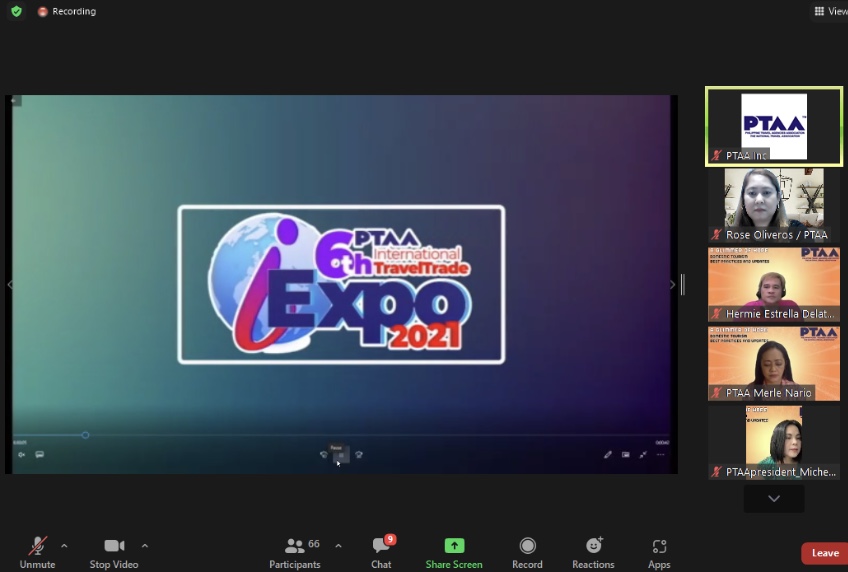Click the back arrow atop shared screen
Viewport: 848px width, 572px height.
click(x=14, y=100)
